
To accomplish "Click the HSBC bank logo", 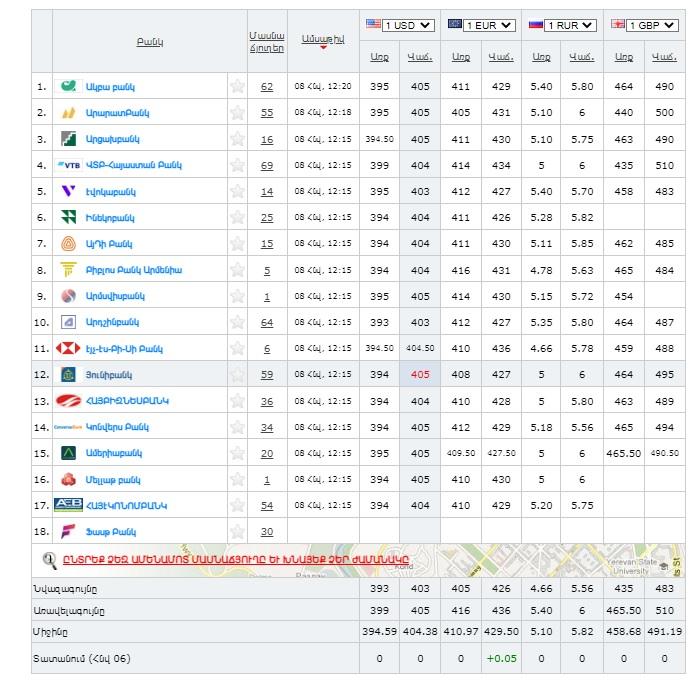I will coord(69,348).
